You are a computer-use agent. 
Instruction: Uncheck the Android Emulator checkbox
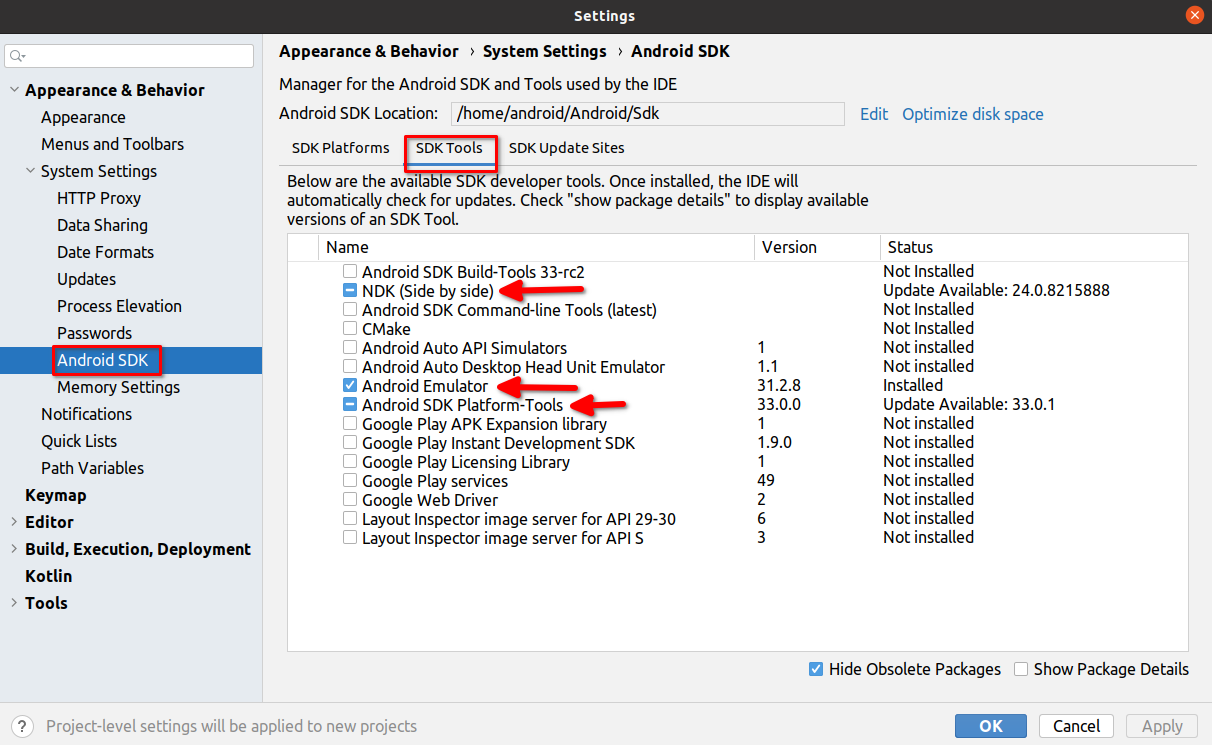[350, 385]
